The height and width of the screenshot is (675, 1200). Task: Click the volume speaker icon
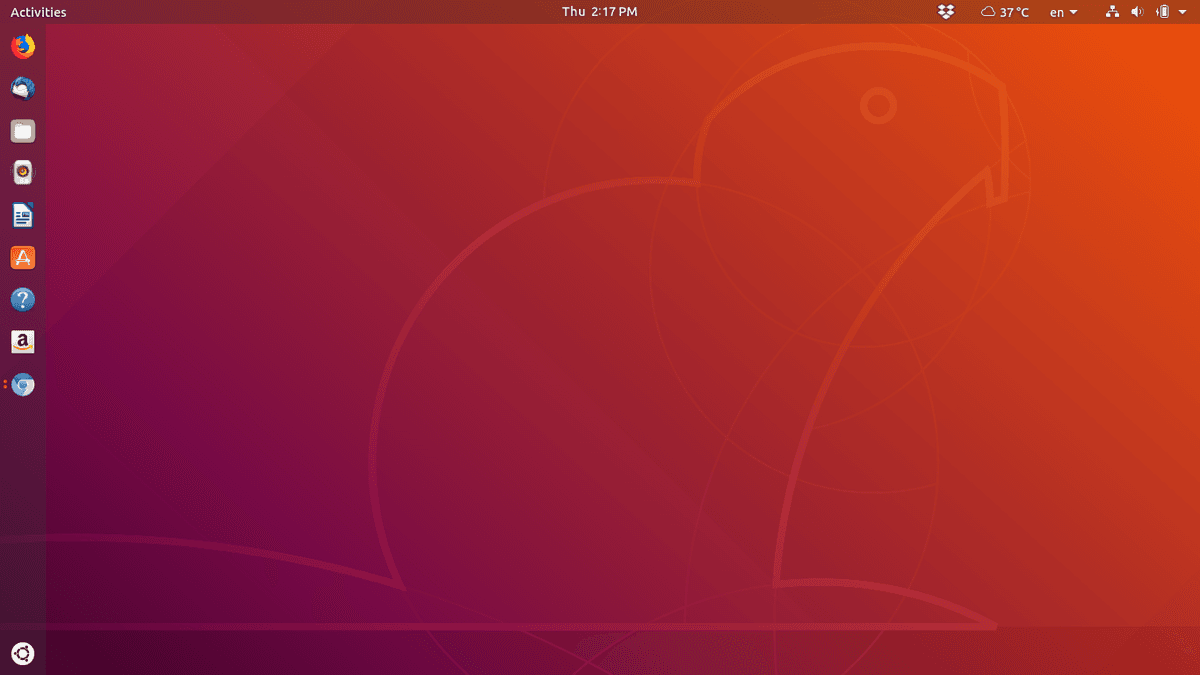tap(1137, 12)
